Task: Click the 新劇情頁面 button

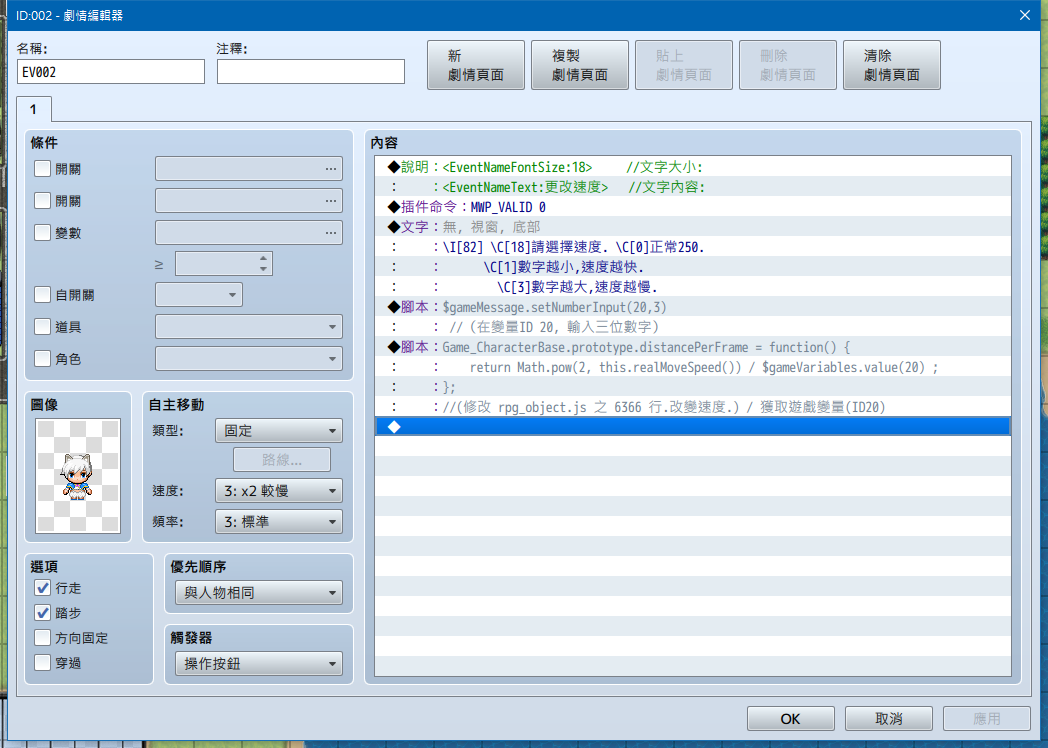Action: [476, 65]
